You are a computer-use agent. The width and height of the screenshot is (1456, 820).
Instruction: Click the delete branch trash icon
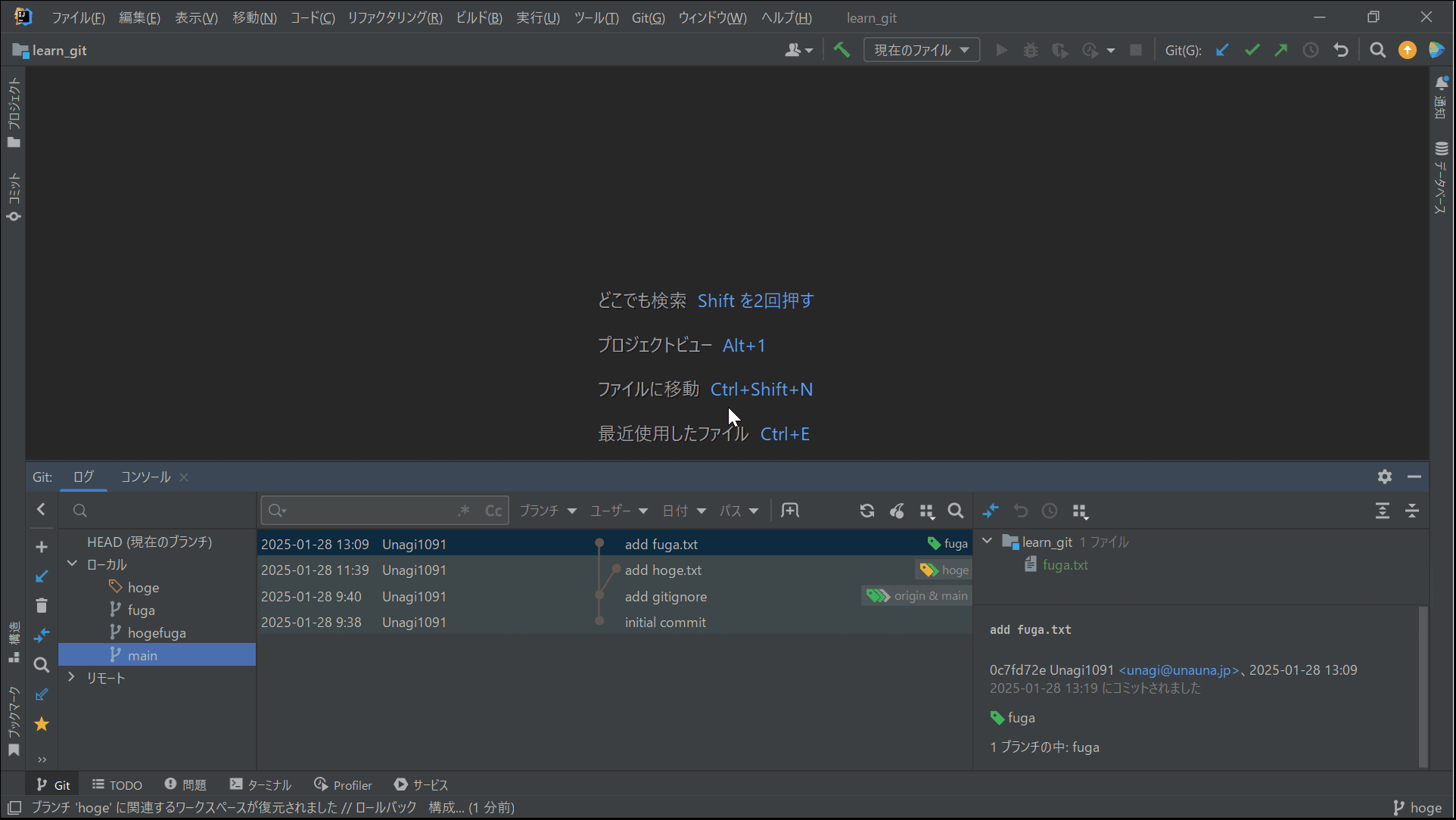tap(42, 605)
